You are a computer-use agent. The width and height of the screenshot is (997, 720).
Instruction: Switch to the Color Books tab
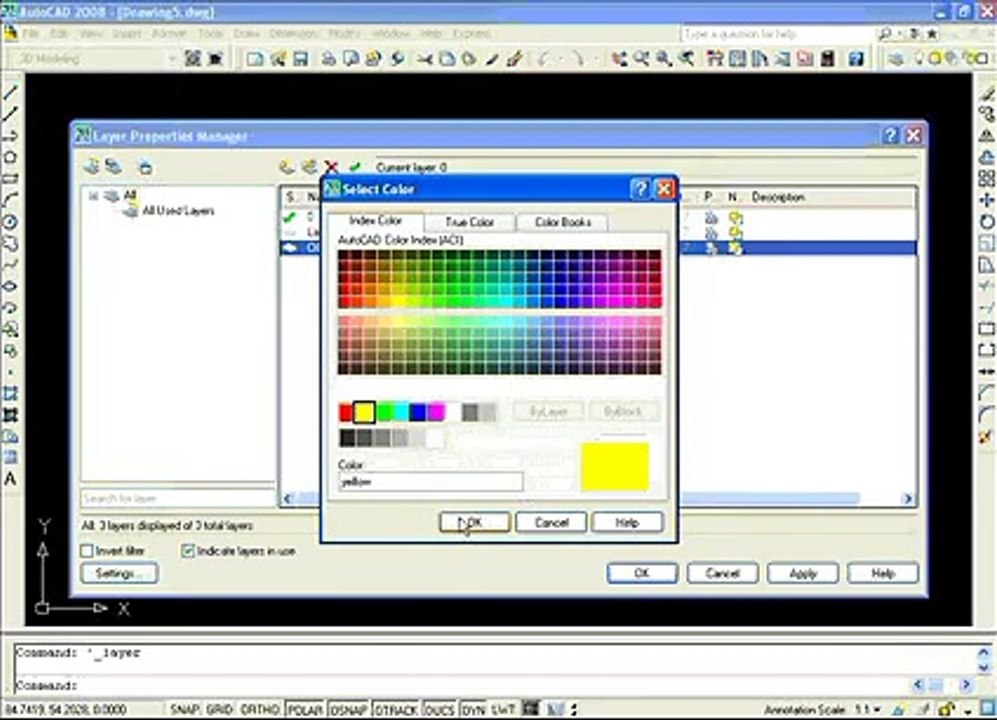[563, 222]
